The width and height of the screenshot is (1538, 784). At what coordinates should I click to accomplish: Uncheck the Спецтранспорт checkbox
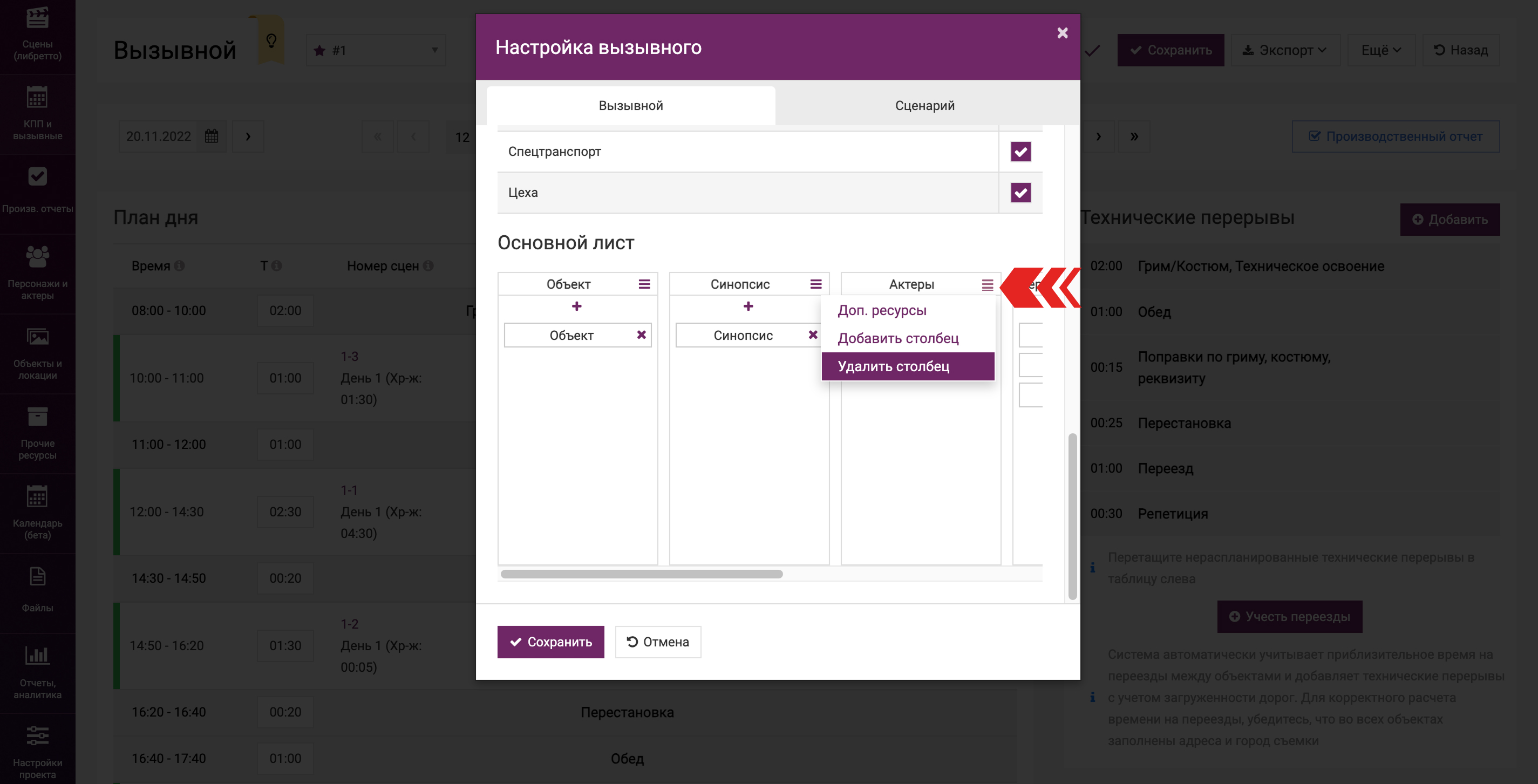[1020, 152]
